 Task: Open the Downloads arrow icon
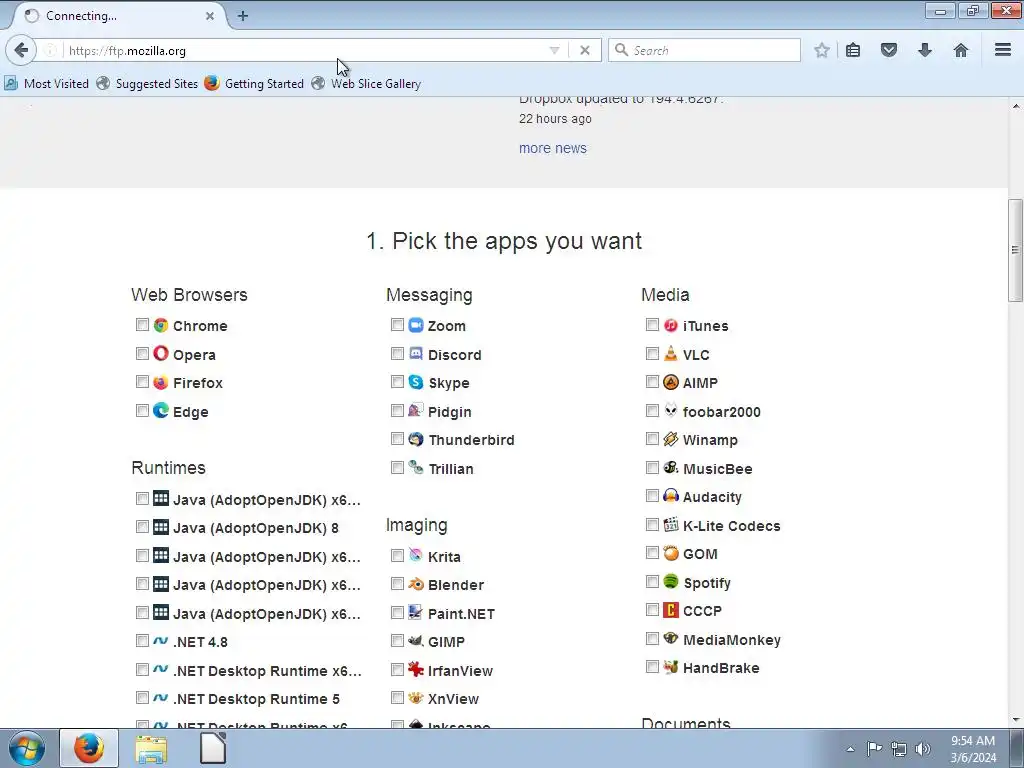pyautogui.click(x=925, y=50)
